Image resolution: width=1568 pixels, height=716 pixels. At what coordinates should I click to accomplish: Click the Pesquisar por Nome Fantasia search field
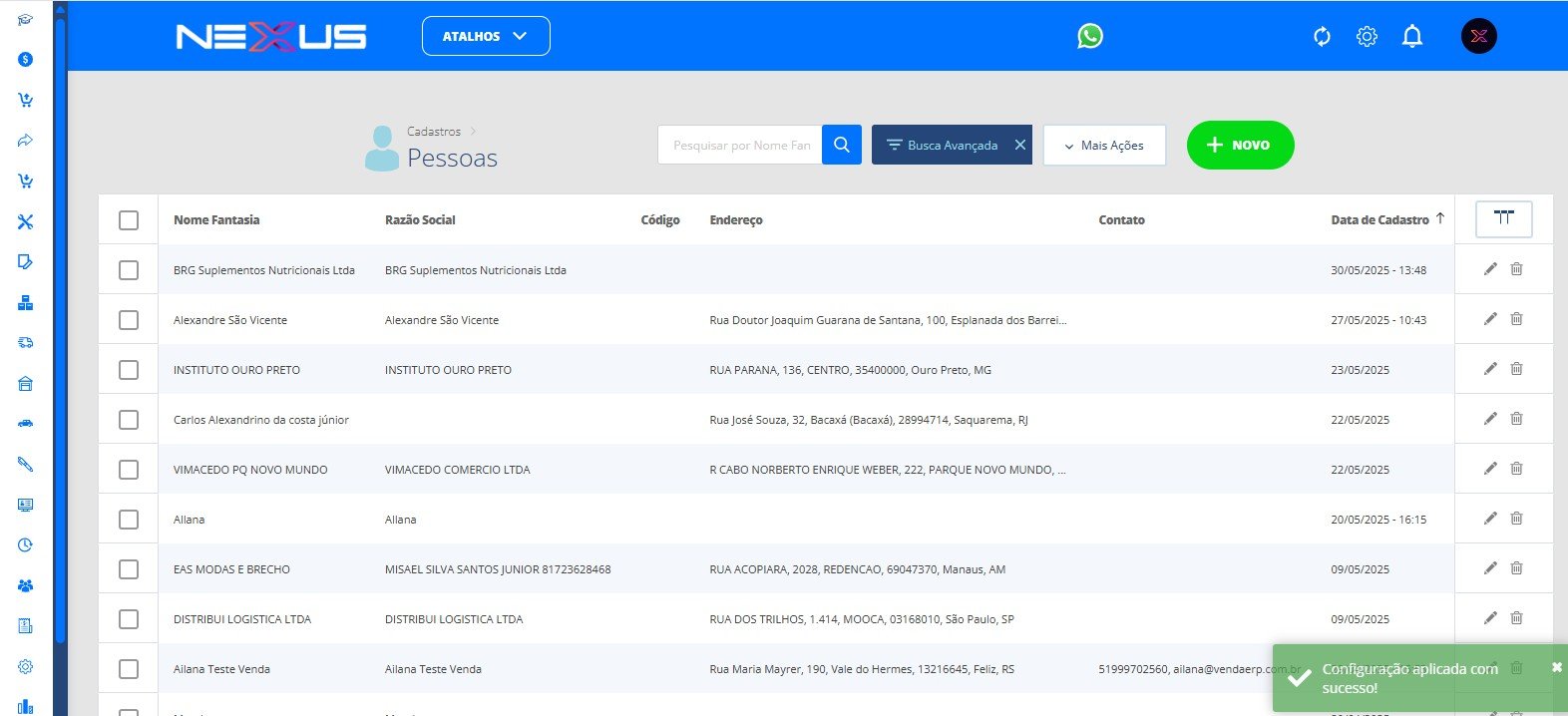point(740,146)
